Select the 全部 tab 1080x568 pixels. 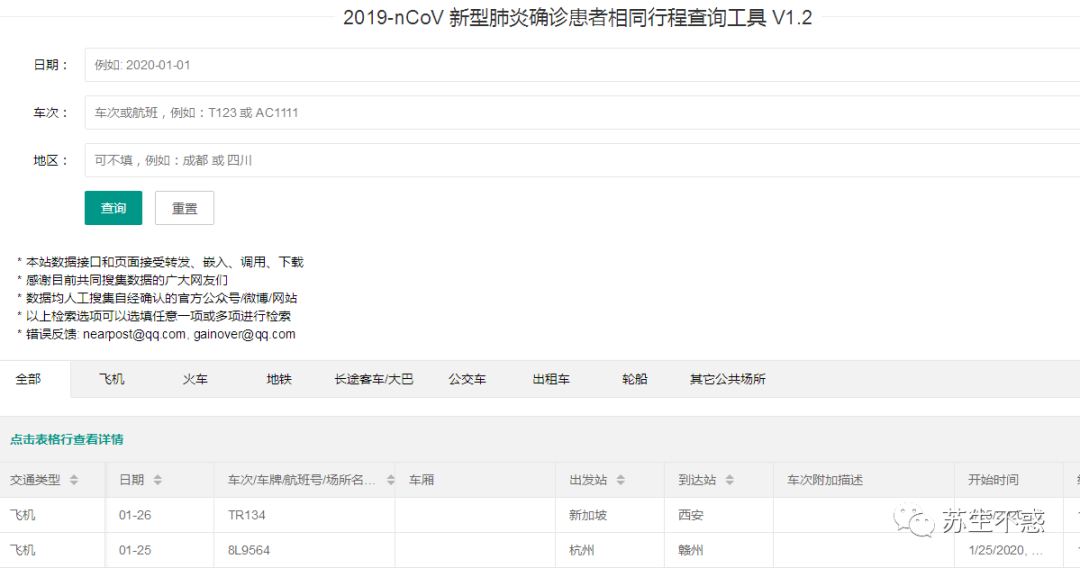coord(28,379)
